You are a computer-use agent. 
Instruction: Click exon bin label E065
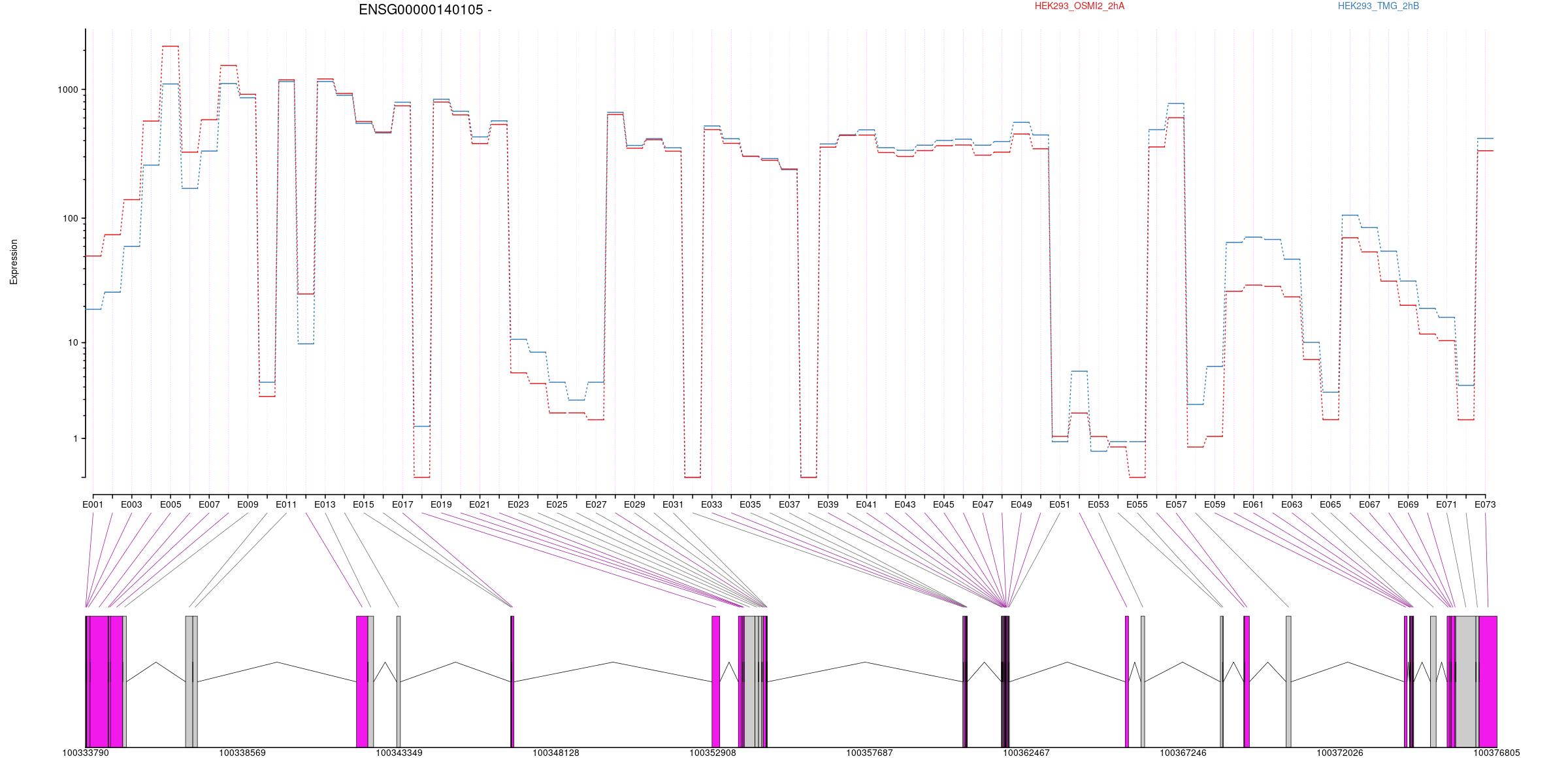1330,504
